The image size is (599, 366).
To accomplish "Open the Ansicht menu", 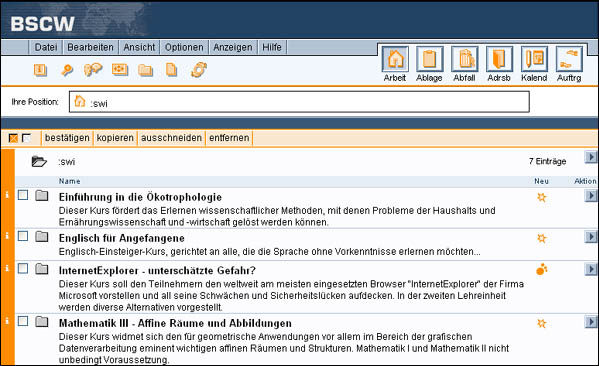I will pyautogui.click(x=139, y=47).
